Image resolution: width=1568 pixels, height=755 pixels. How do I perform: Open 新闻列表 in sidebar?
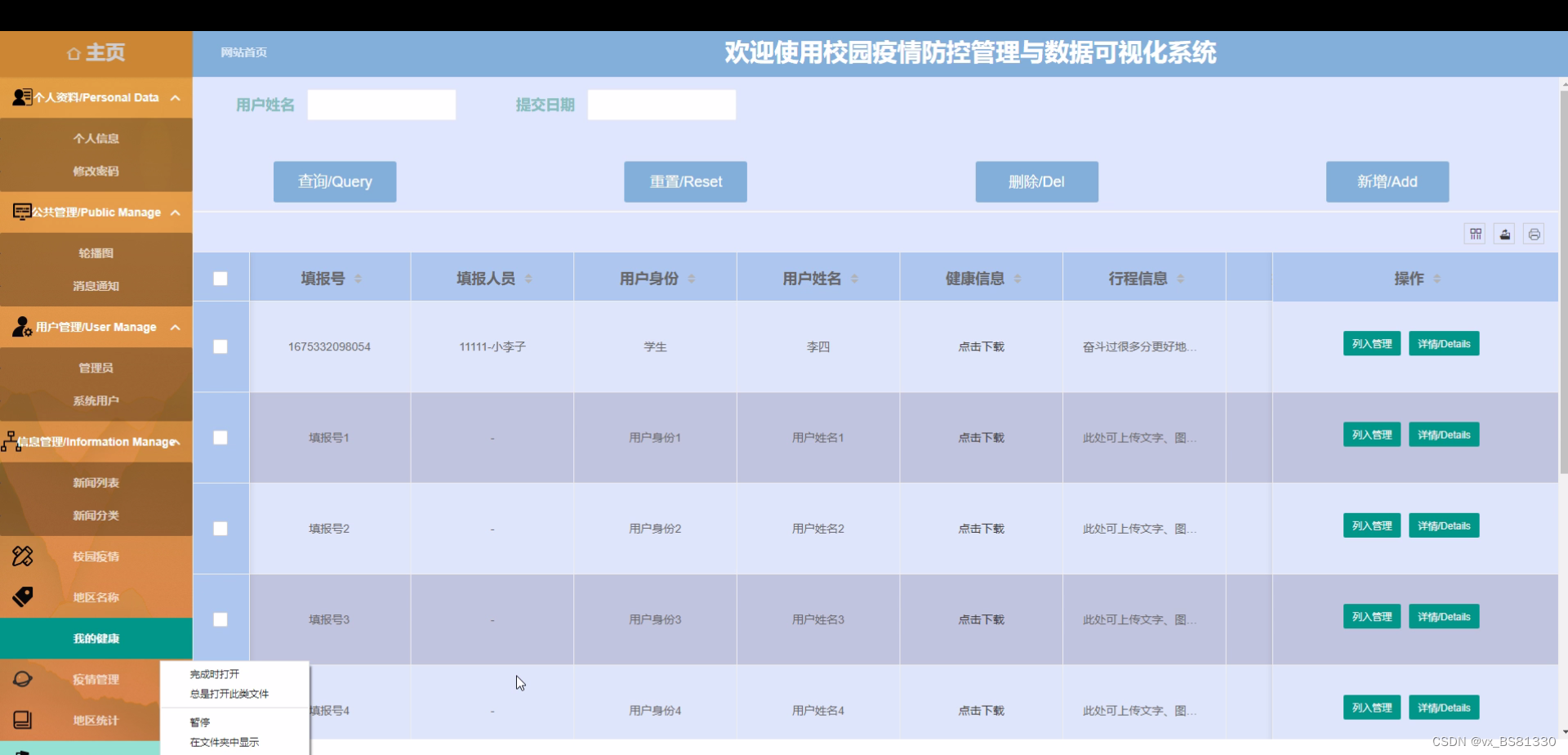96,482
